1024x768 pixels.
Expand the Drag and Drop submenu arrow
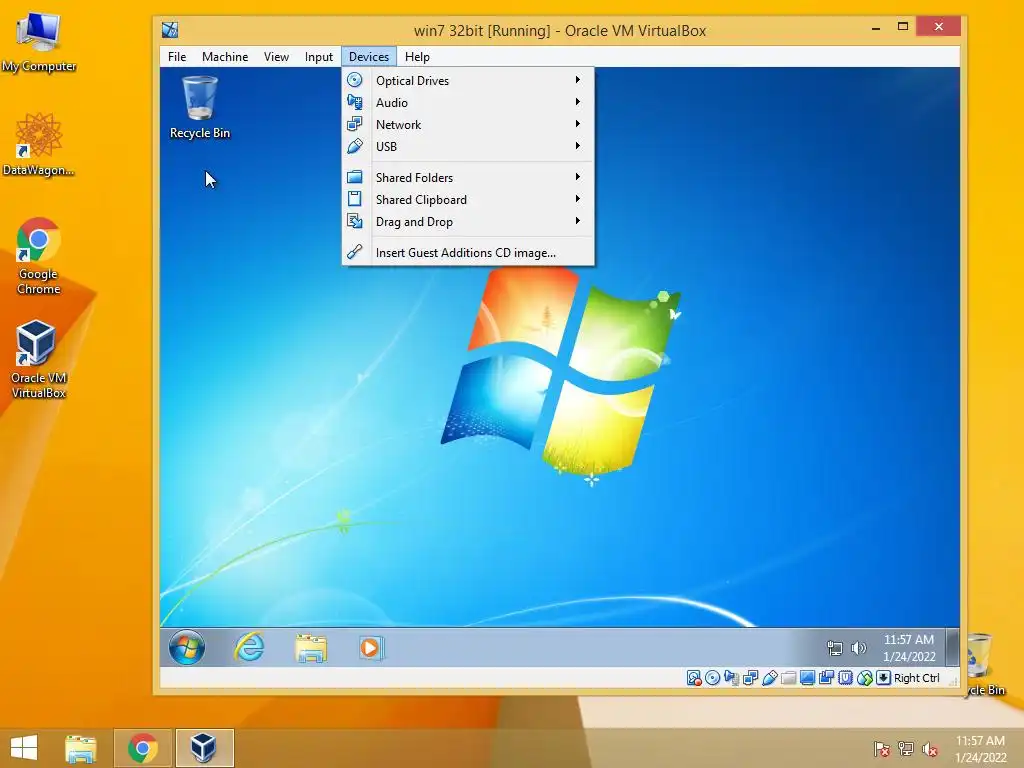578,221
